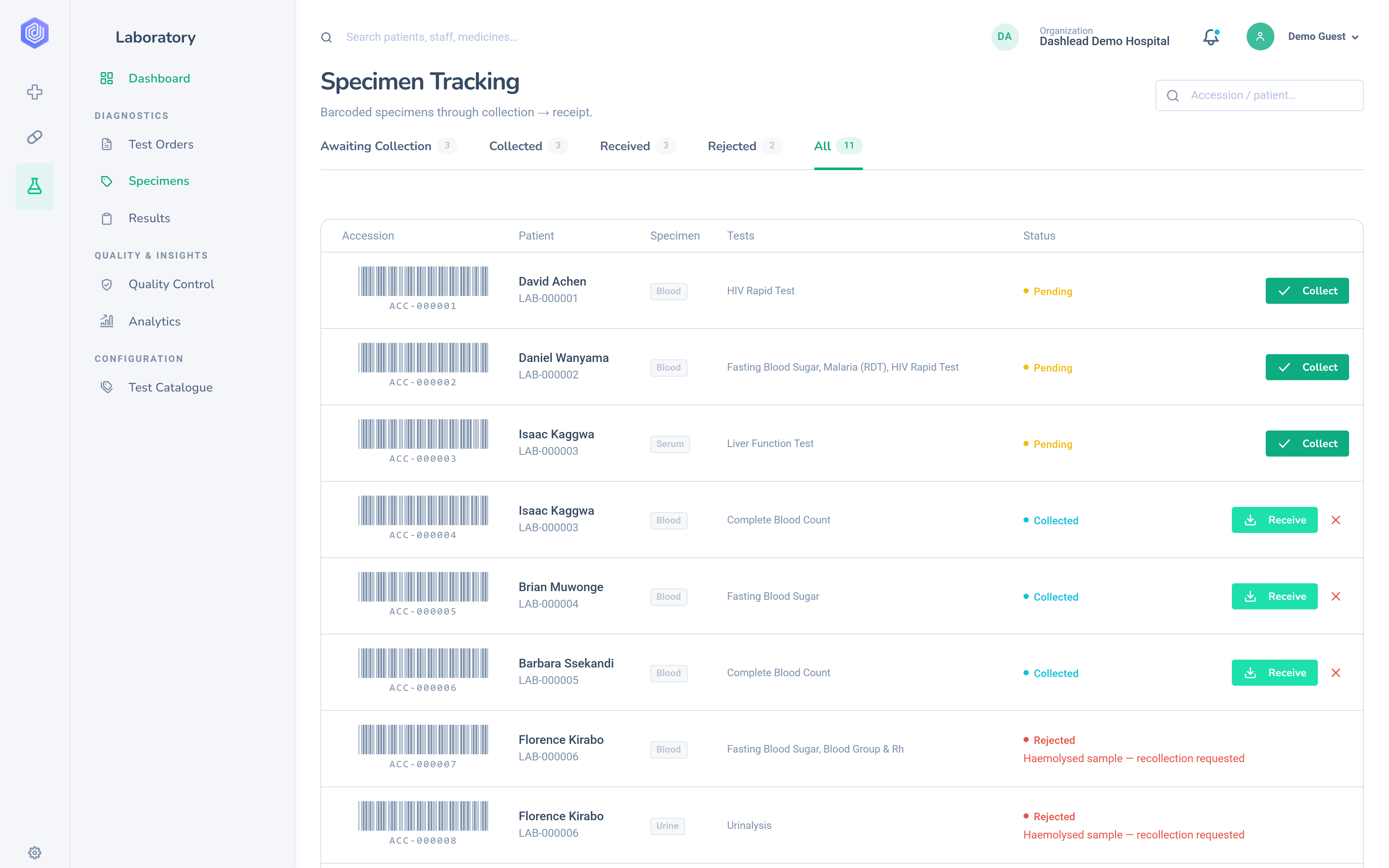This screenshot has height=868, width=1389.
Task: Click the Dashlead hexagon logo
Action: (x=34, y=33)
